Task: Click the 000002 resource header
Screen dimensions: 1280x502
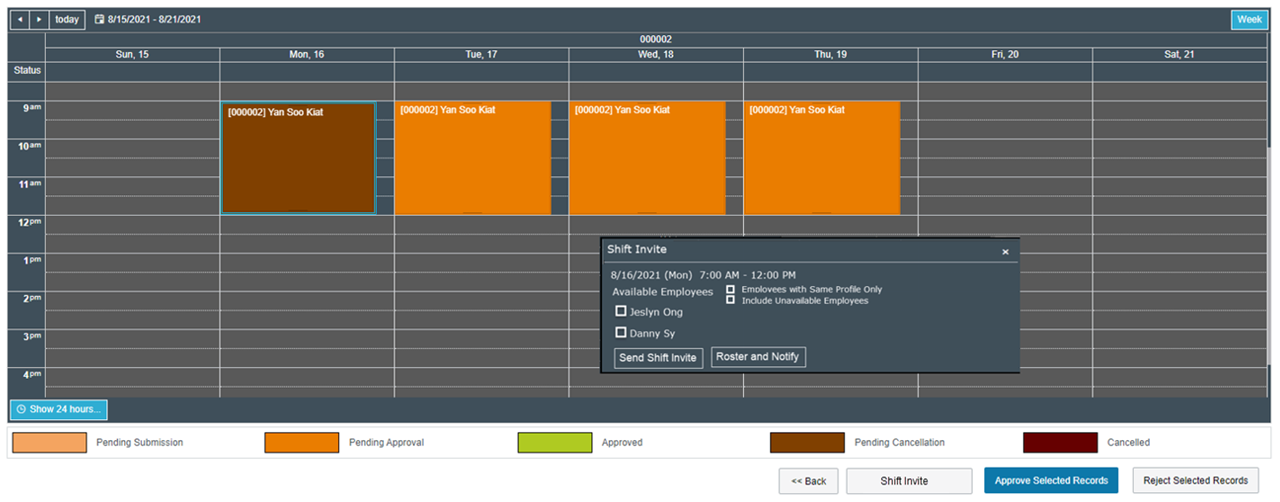Action: coord(656,39)
